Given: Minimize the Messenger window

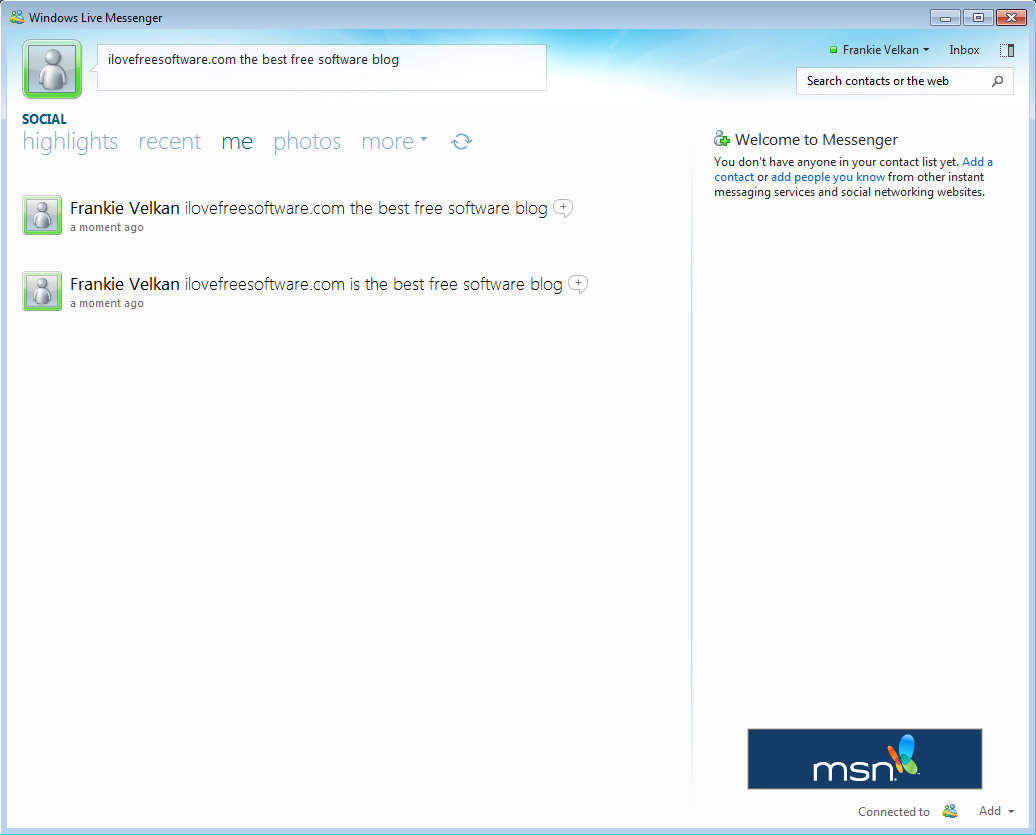Looking at the screenshot, I should click(945, 18).
